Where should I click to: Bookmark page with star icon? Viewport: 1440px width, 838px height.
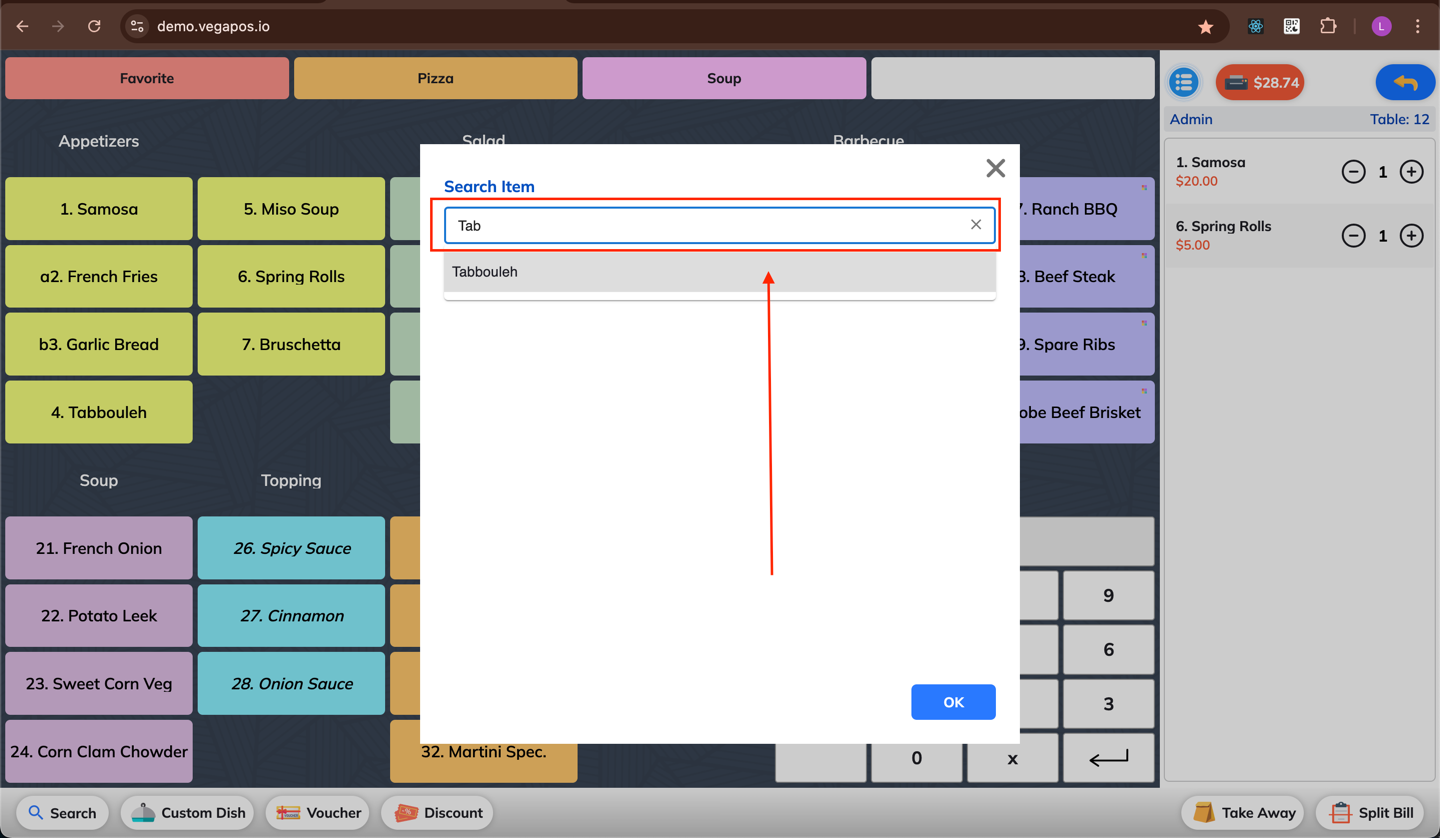(1206, 27)
